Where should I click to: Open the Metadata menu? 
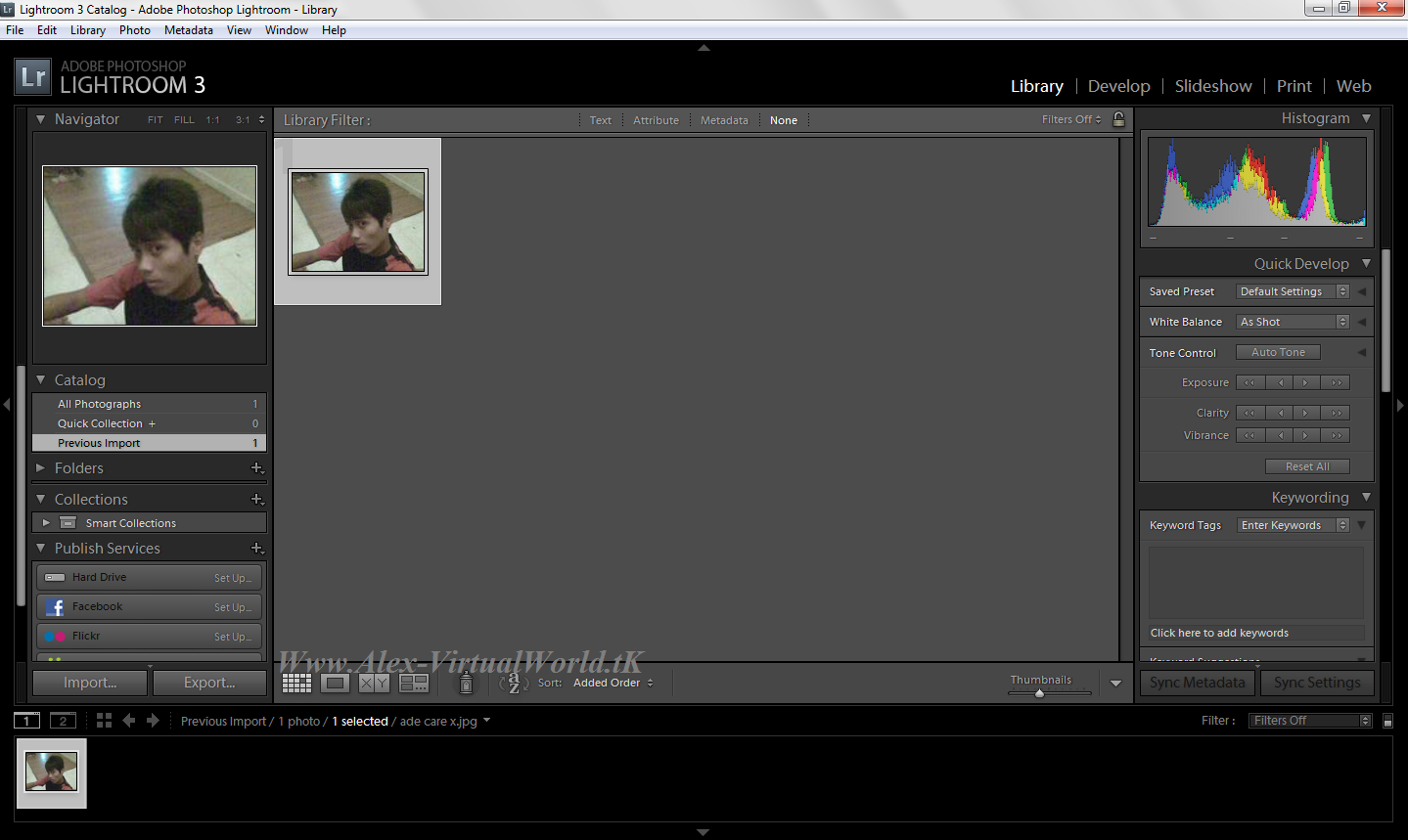[x=189, y=30]
